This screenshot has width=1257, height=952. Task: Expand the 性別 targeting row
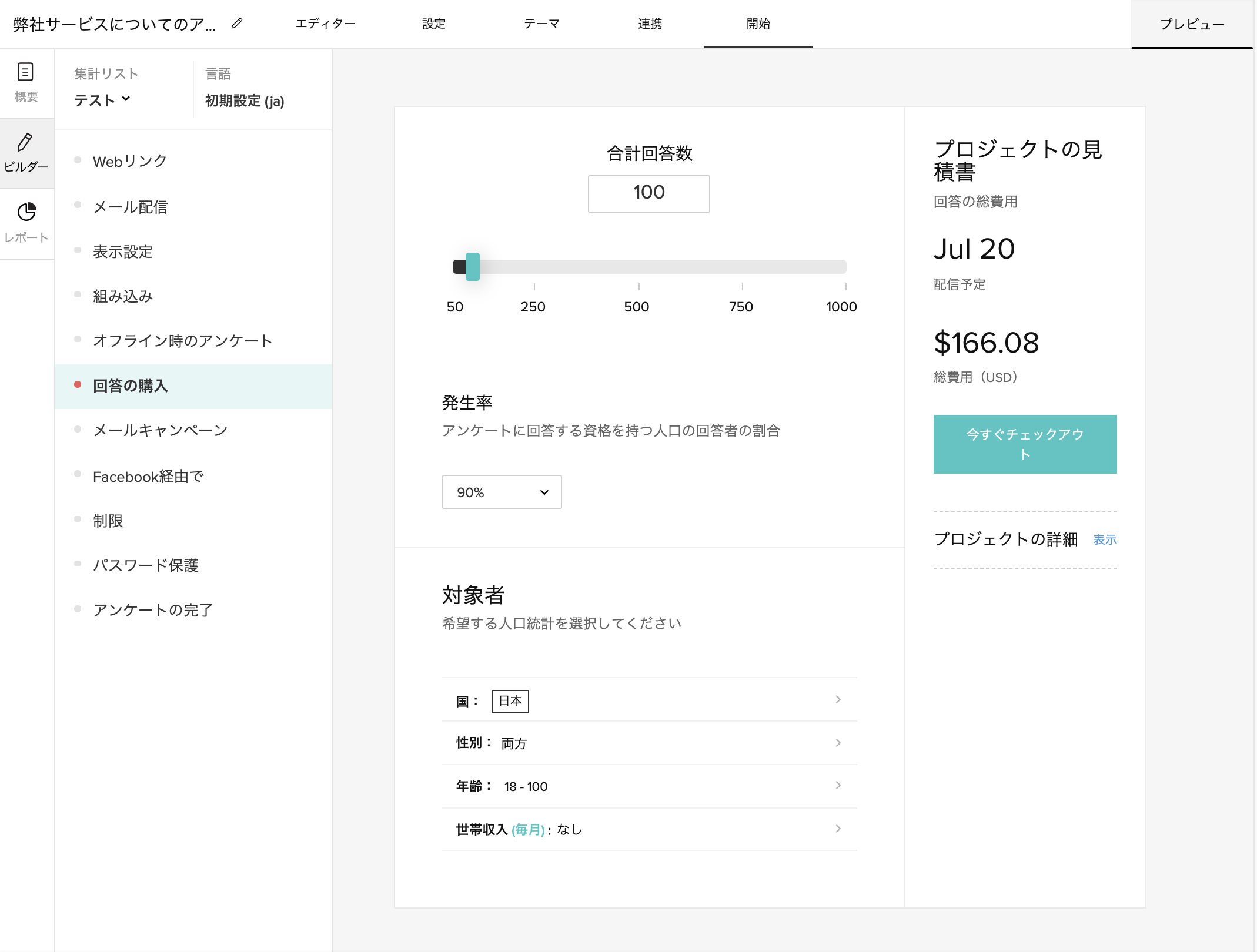coord(839,743)
